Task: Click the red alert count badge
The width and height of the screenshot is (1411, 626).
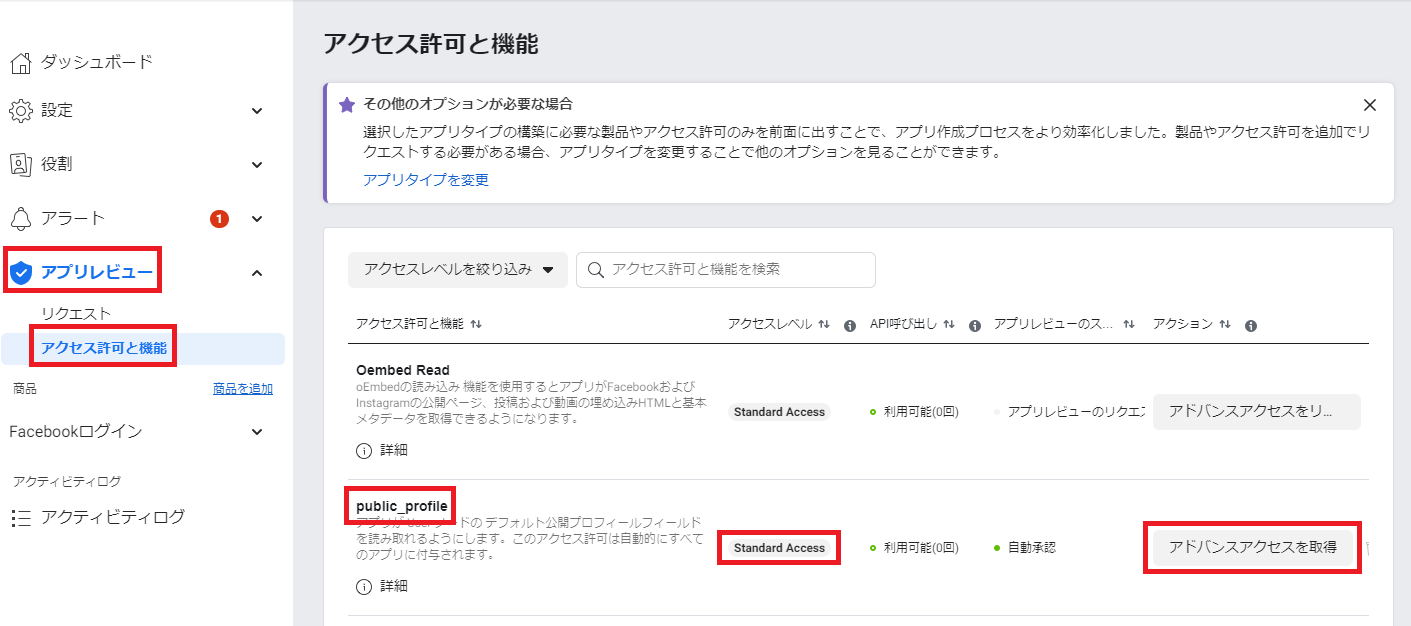Action: (219, 218)
